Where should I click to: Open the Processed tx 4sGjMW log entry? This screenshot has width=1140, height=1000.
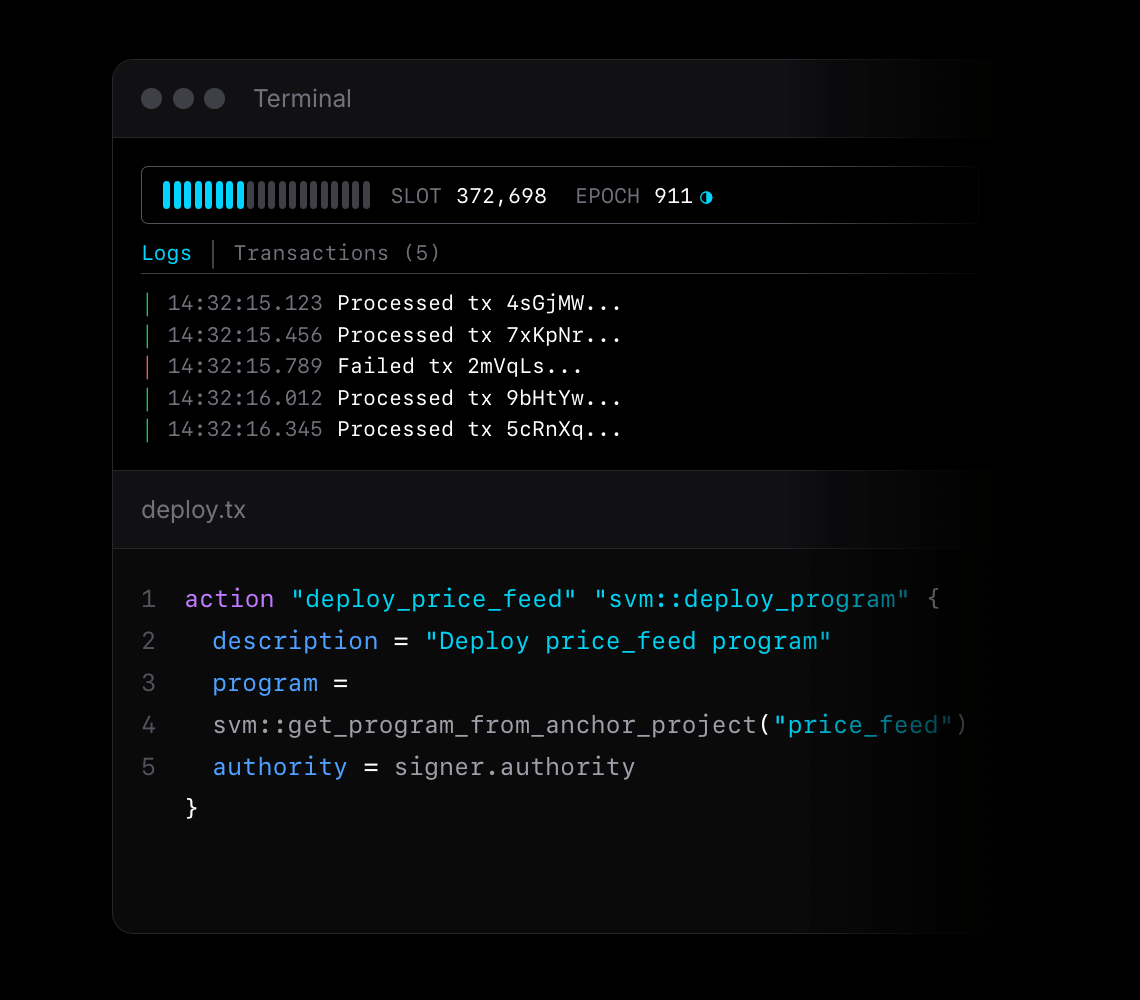[x=479, y=303]
